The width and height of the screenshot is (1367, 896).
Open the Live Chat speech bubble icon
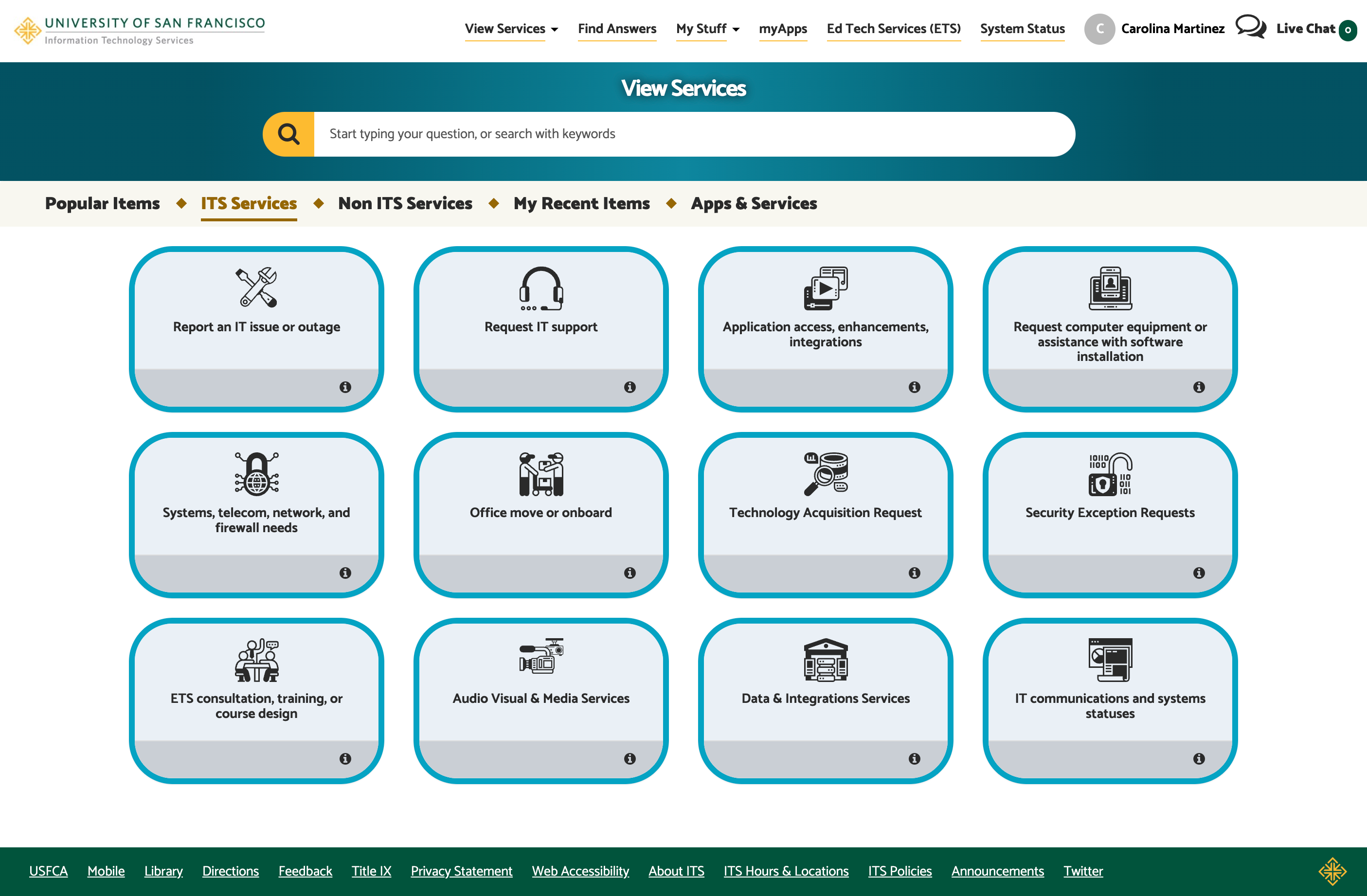pyautogui.click(x=1250, y=26)
